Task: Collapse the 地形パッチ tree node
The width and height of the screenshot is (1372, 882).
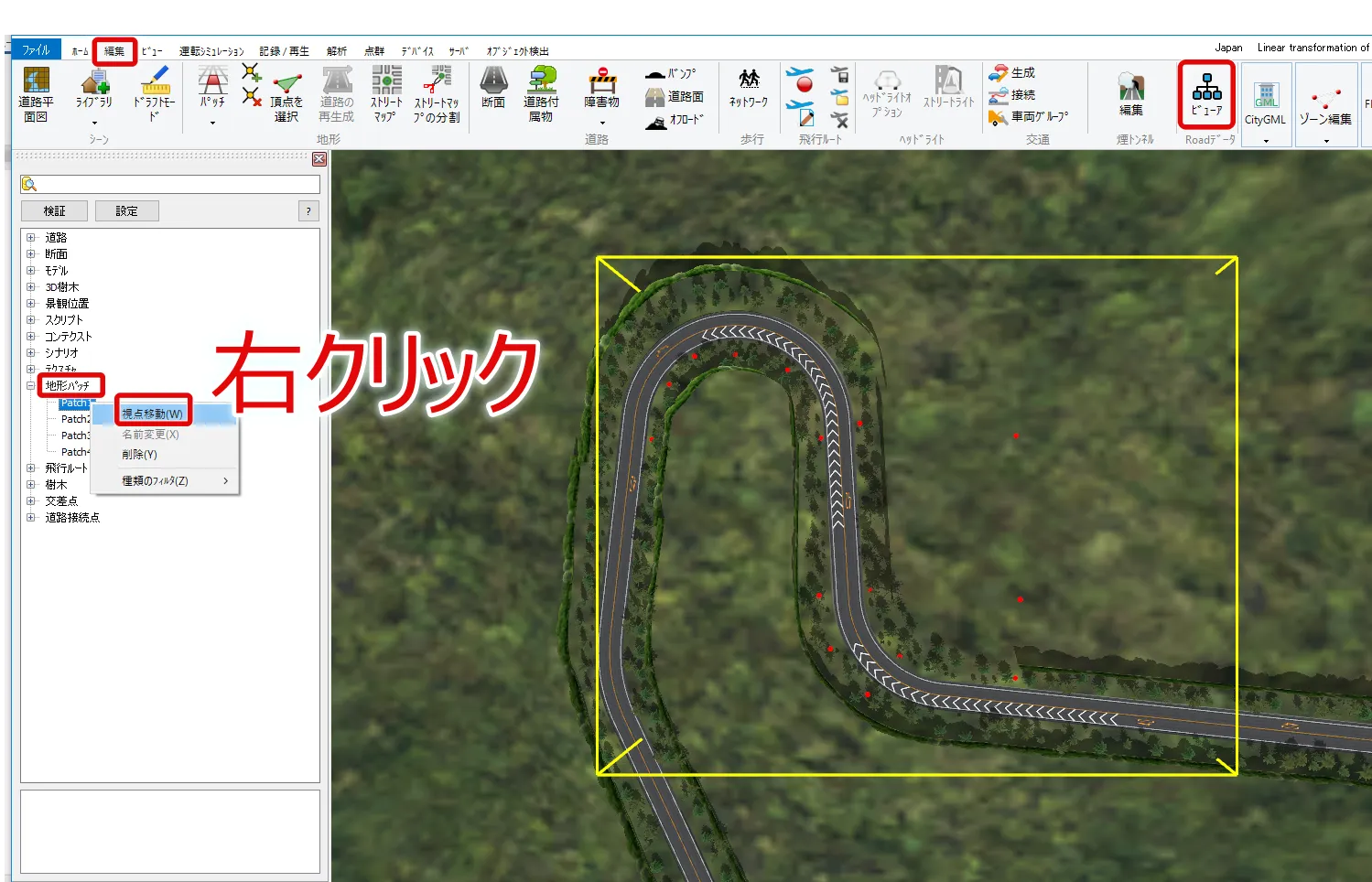Action: (30, 386)
